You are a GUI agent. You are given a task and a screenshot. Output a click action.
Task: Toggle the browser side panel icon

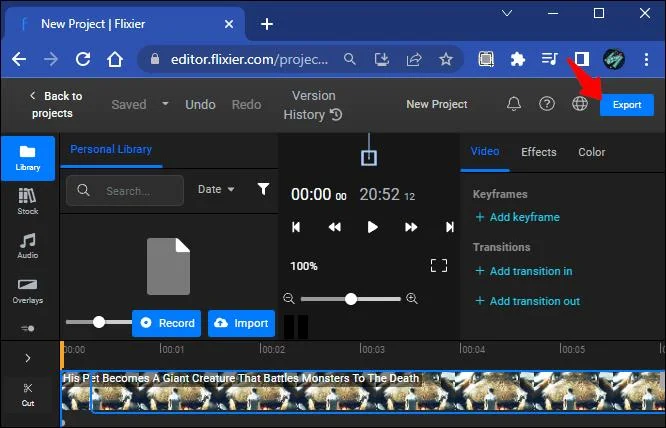tap(582, 59)
